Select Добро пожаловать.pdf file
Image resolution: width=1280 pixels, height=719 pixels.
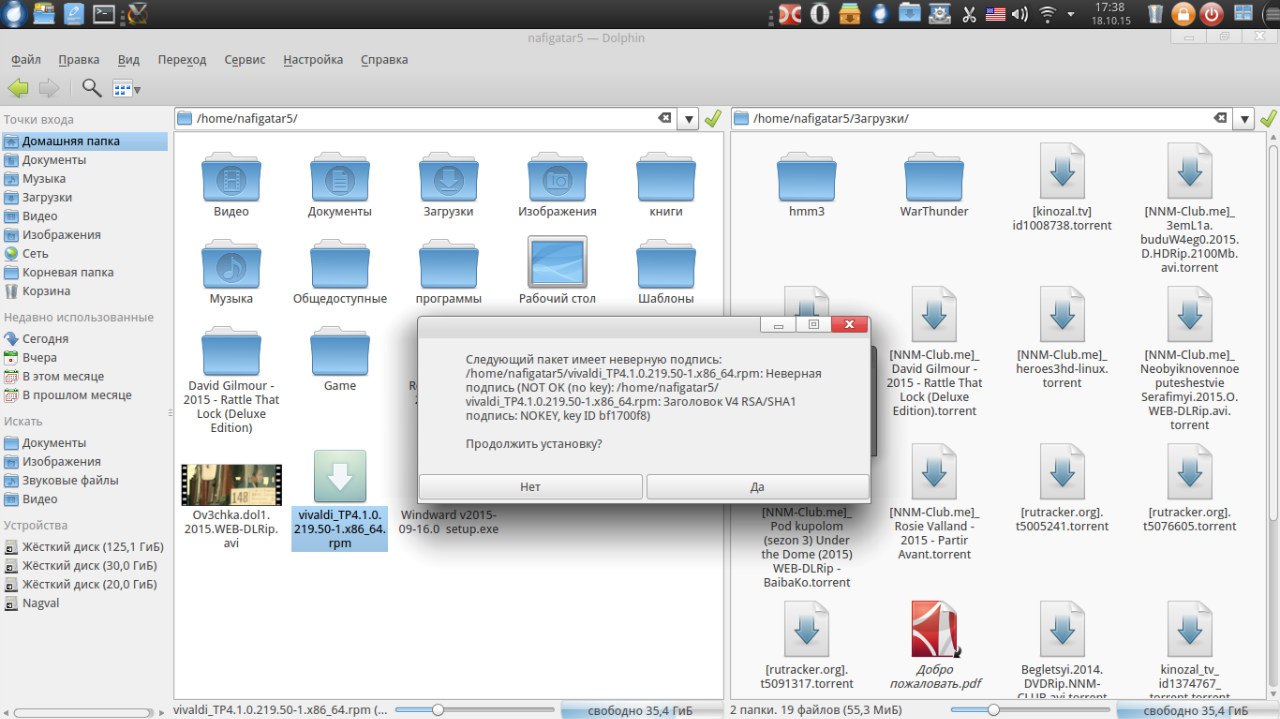934,629
